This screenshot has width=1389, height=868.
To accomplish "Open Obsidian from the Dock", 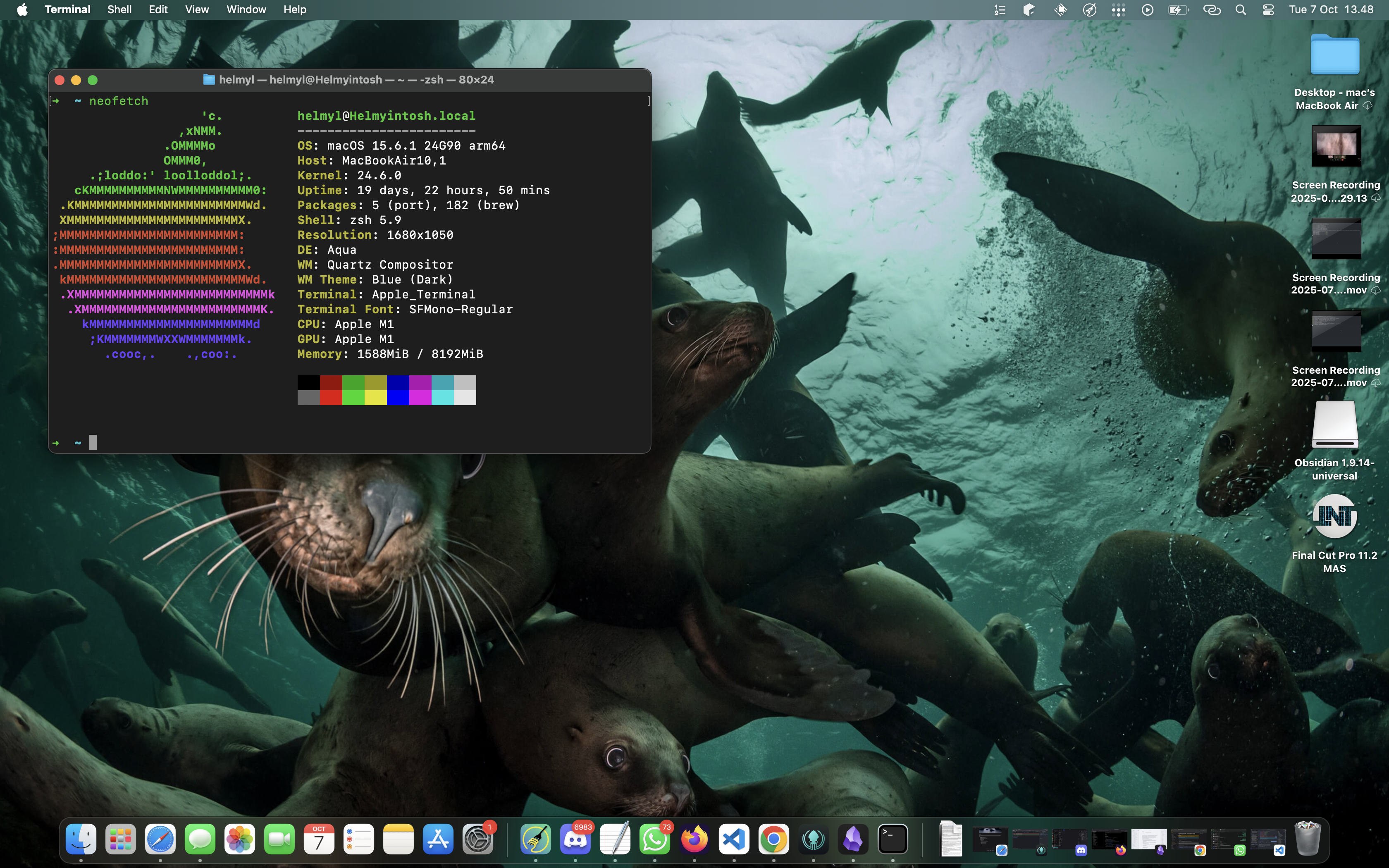I will [854, 839].
